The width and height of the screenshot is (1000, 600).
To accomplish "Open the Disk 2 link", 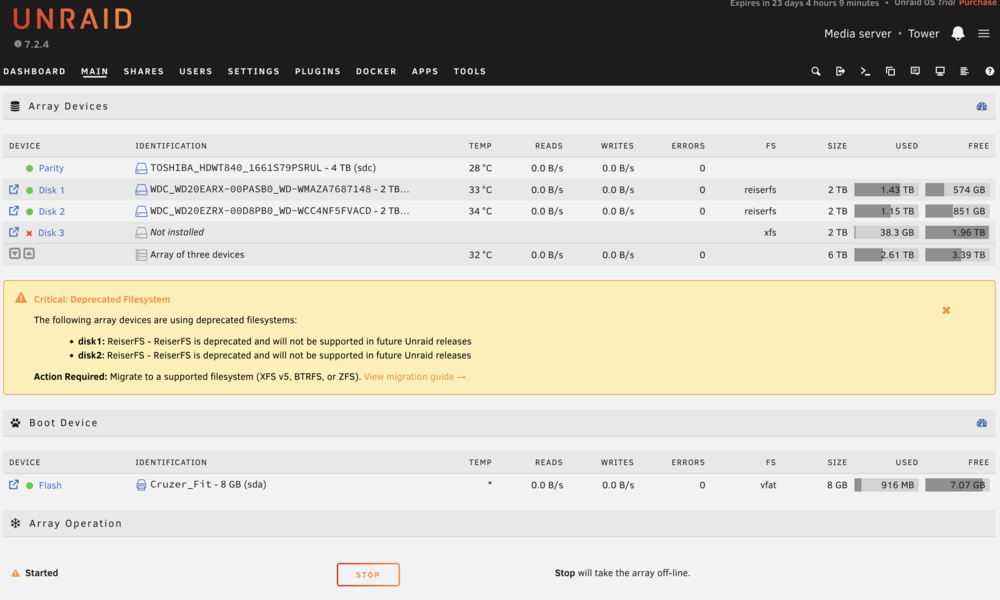I will click(x=51, y=211).
